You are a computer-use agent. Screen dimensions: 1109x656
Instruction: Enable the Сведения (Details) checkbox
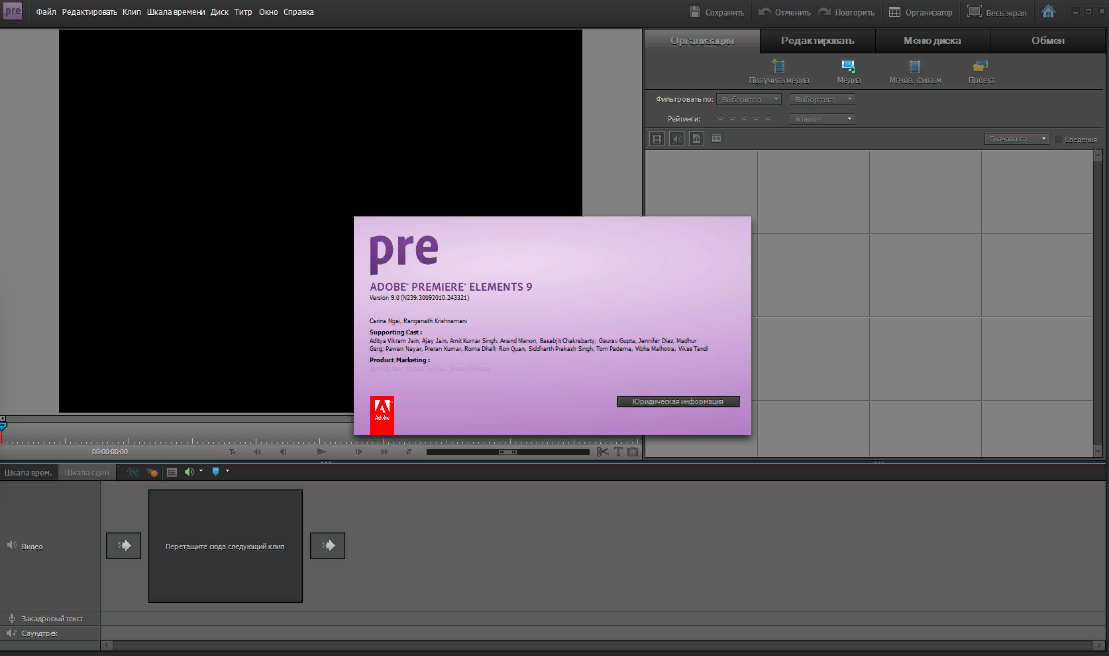click(1058, 139)
